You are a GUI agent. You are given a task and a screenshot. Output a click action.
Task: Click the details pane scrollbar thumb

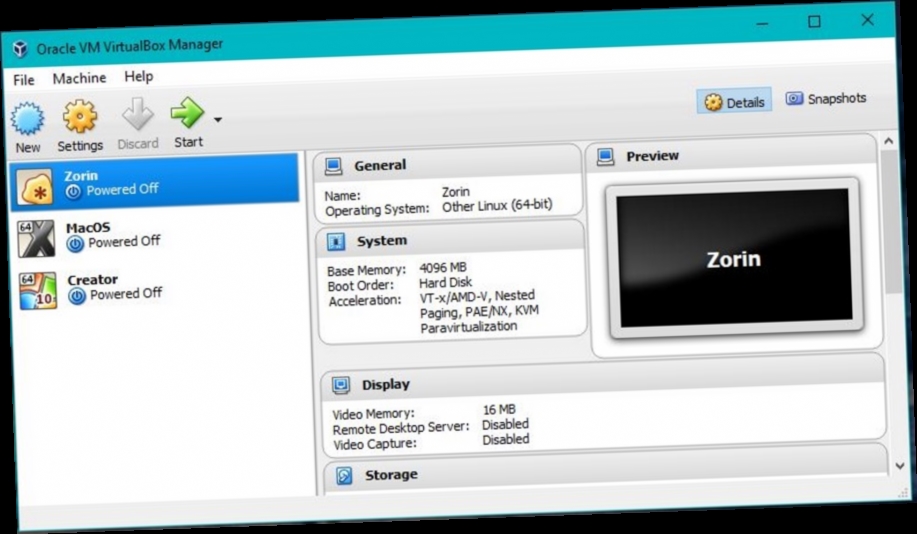tap(891, 221)
